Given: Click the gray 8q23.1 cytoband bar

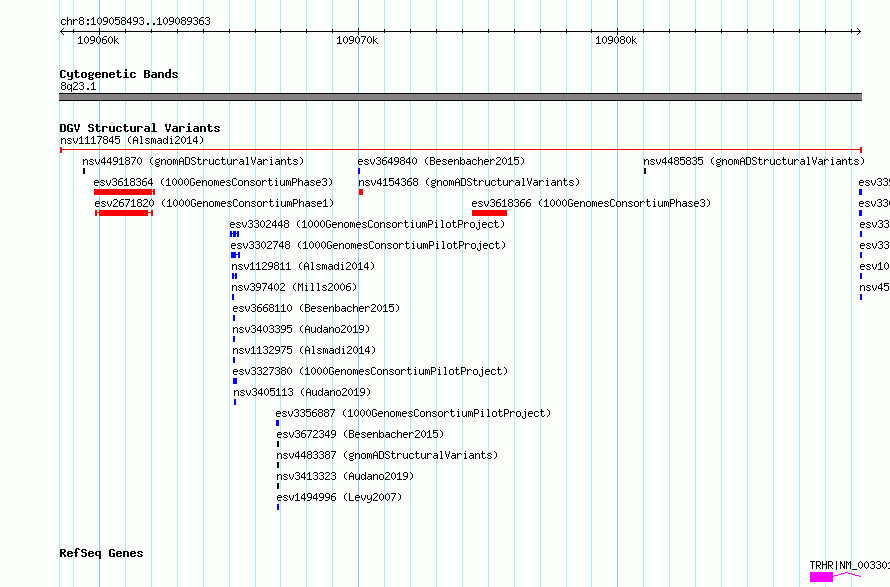Looking at the screenshot, I should (x=460, y=97).
